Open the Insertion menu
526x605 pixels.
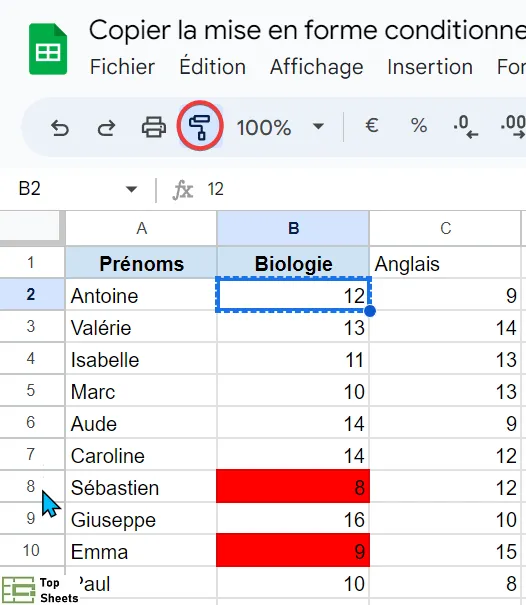430,67
